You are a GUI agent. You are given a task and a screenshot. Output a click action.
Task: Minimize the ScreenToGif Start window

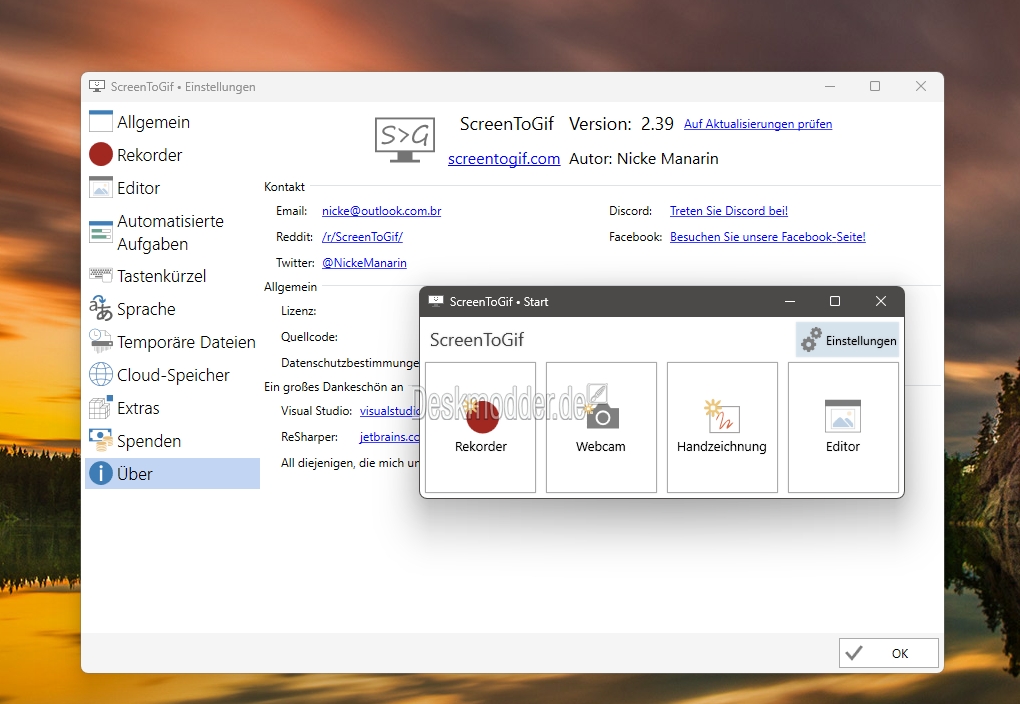click(x=790, y=301)
